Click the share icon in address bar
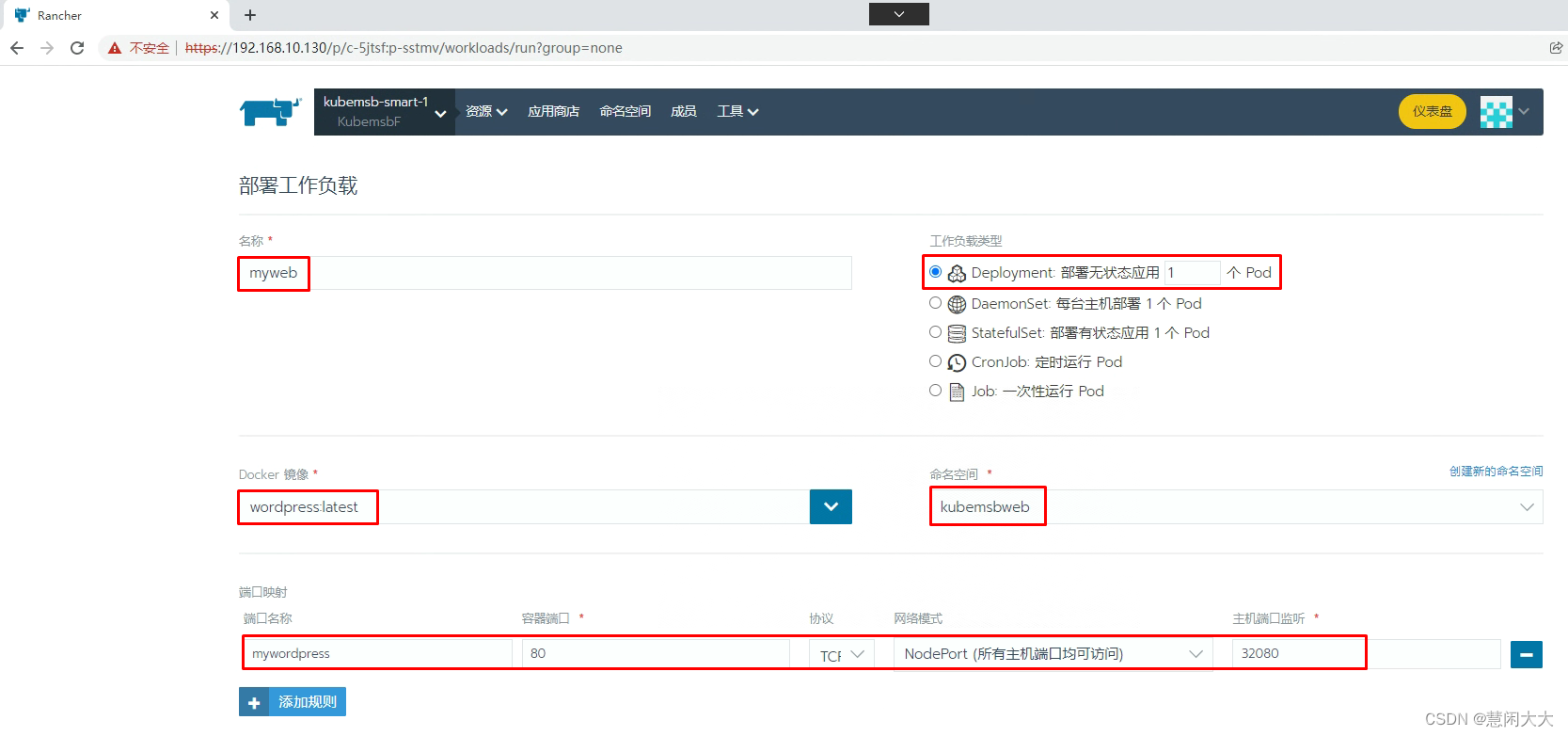The height and width of the screenshot is (736, 1568). pos(1556,48)
